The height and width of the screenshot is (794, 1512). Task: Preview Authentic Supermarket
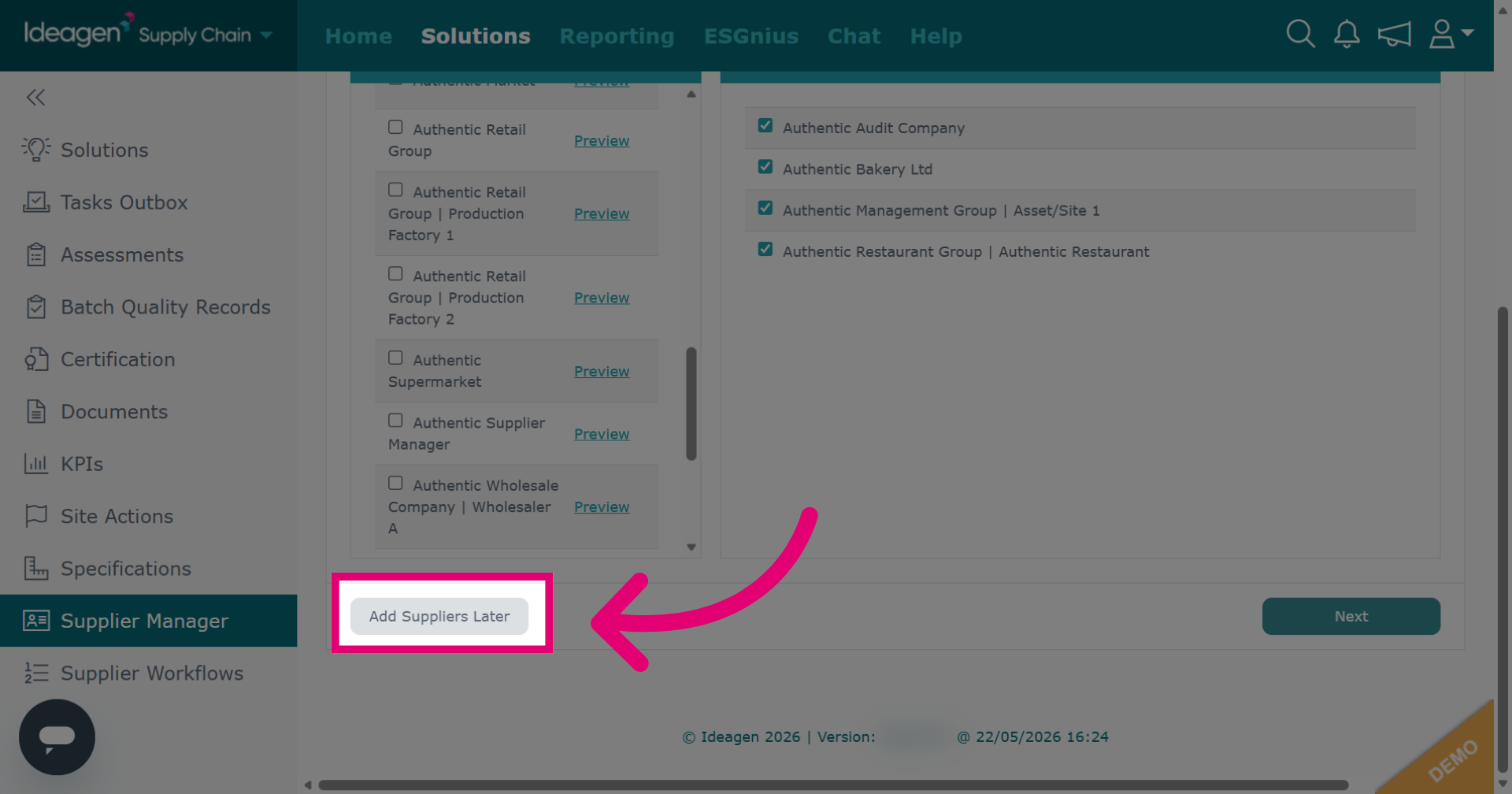(602, 371)
